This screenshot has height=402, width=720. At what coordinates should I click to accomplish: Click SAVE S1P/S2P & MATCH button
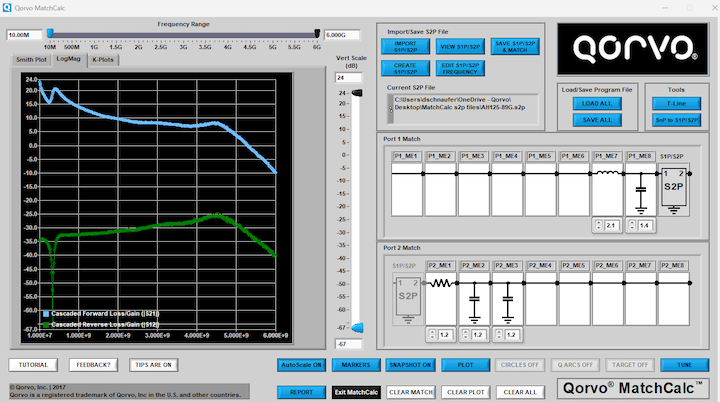[515, 46]
